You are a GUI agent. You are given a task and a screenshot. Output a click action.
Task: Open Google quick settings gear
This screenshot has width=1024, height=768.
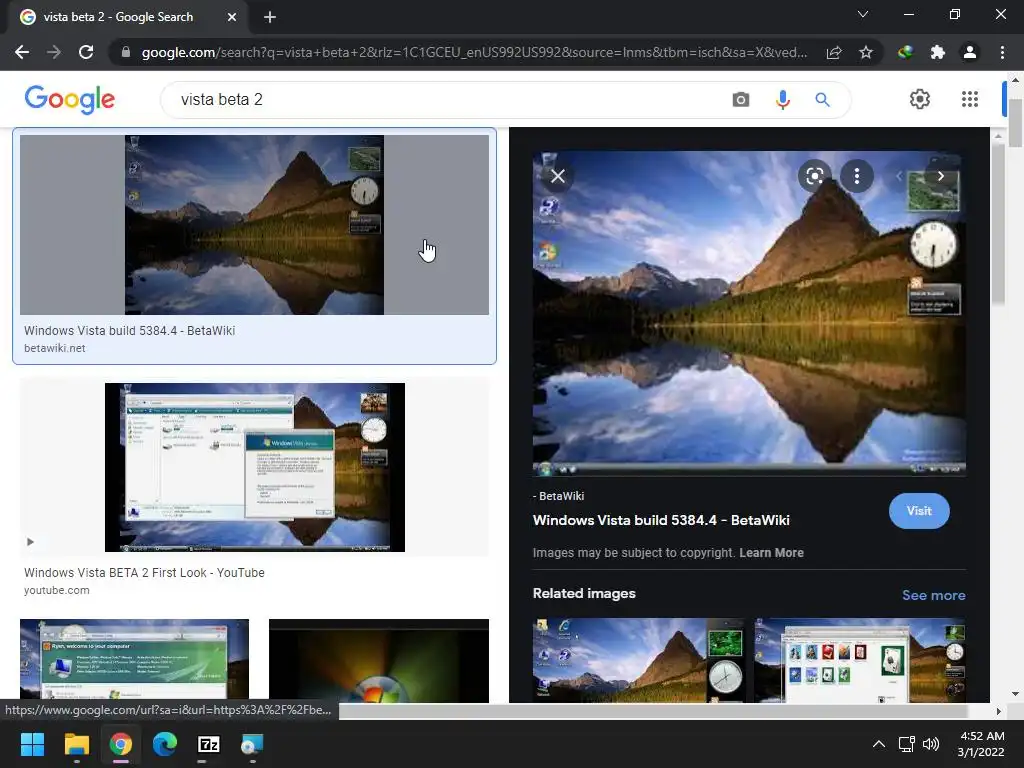[x=920, y=99]
